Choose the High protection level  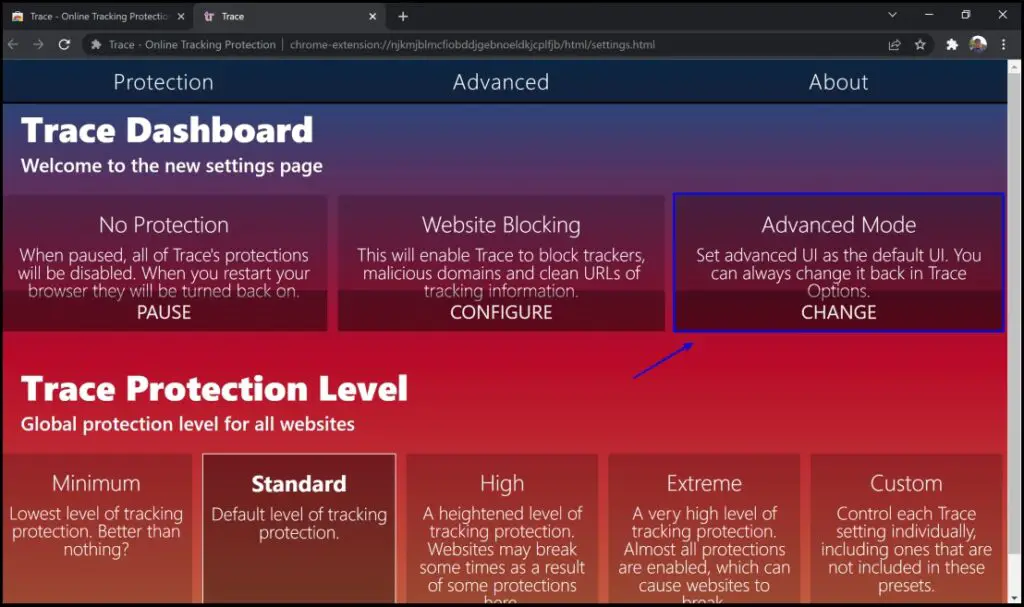click(502, 529)
